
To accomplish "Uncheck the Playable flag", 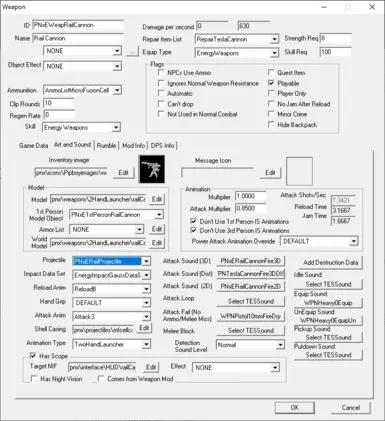I will (x=271, y=83).
